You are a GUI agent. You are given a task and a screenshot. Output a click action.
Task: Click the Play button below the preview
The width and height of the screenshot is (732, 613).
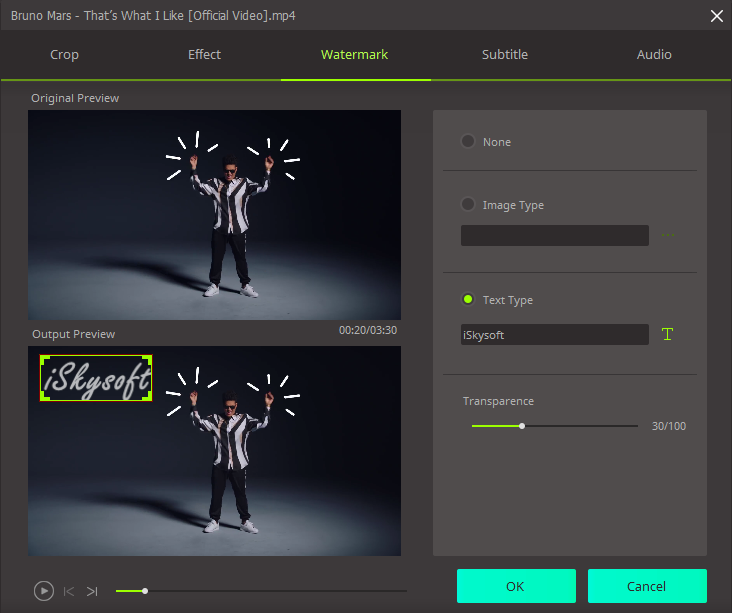(x=44, y=591)
